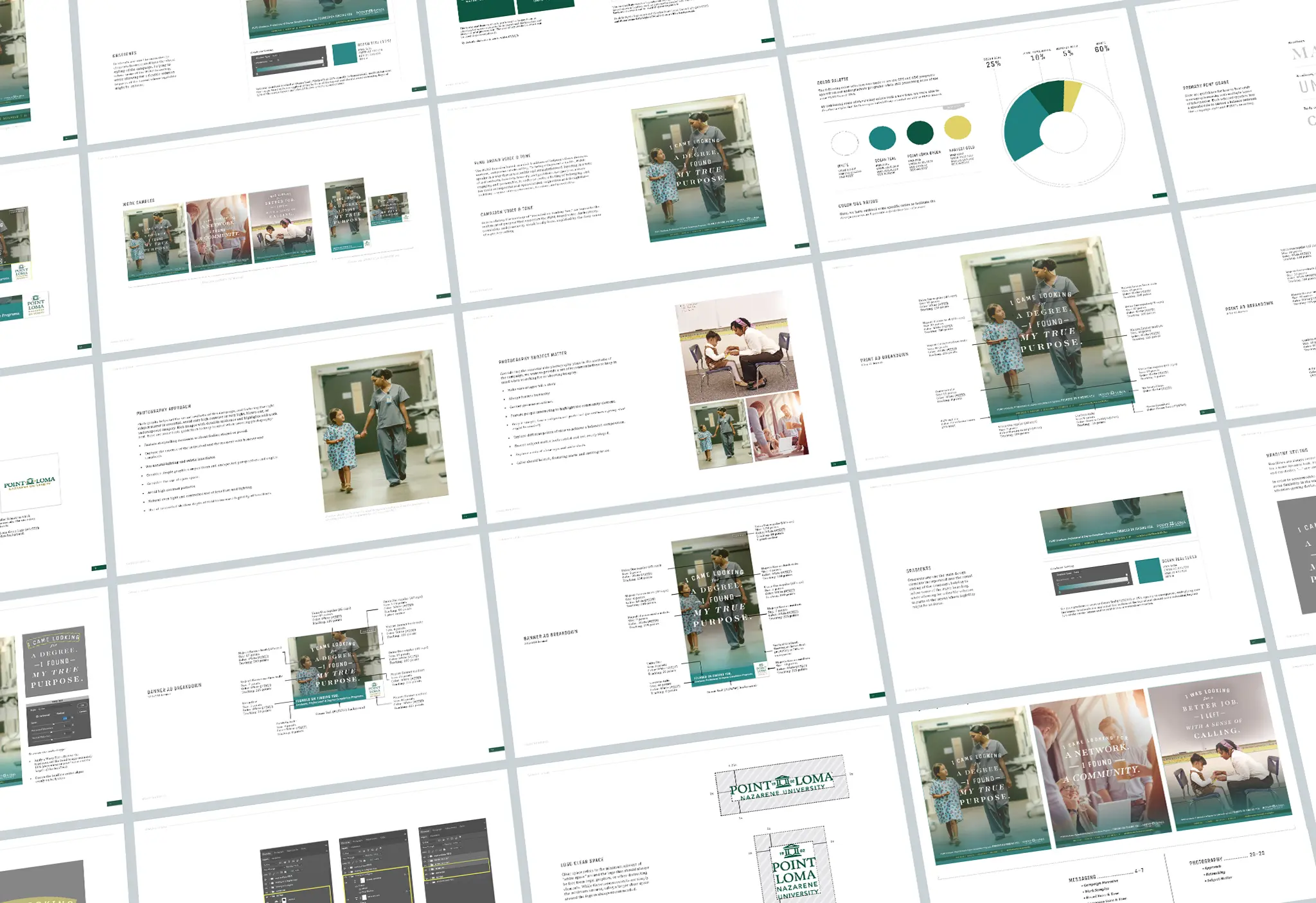This screenshot has width=1316, height=903.
Task: Click the "Campaign Narrative" bullet under Messaging
Action: pyautogui.click(x=1100, y=884)
